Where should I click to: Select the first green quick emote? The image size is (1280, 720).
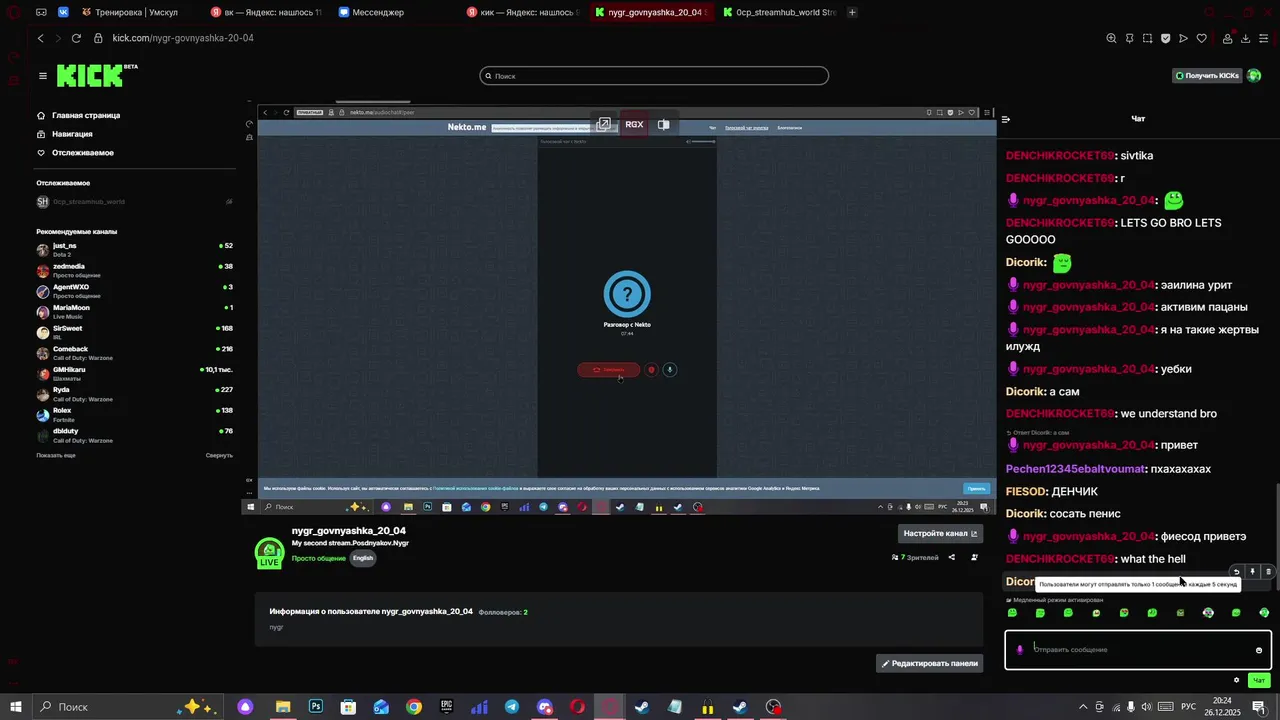[x=1012, y=613]
